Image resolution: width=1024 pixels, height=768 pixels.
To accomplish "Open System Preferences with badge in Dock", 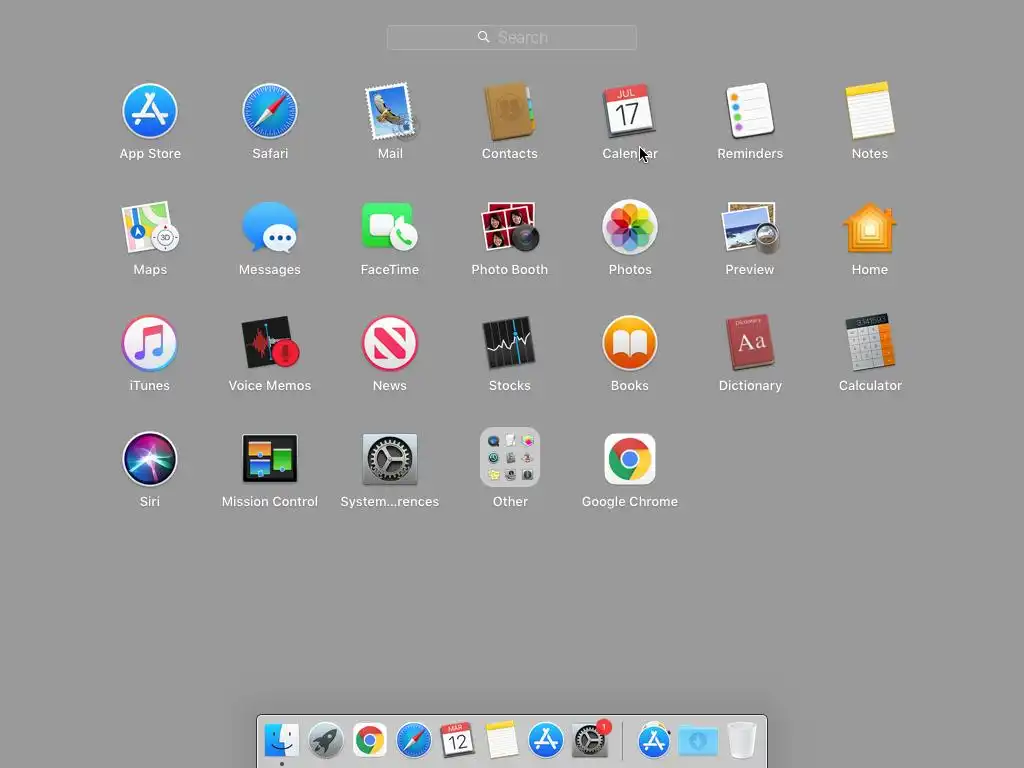I will tap(590, 740).
